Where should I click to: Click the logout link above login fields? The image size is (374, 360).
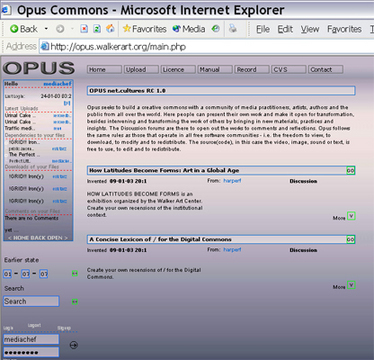[x=34, y=325]
